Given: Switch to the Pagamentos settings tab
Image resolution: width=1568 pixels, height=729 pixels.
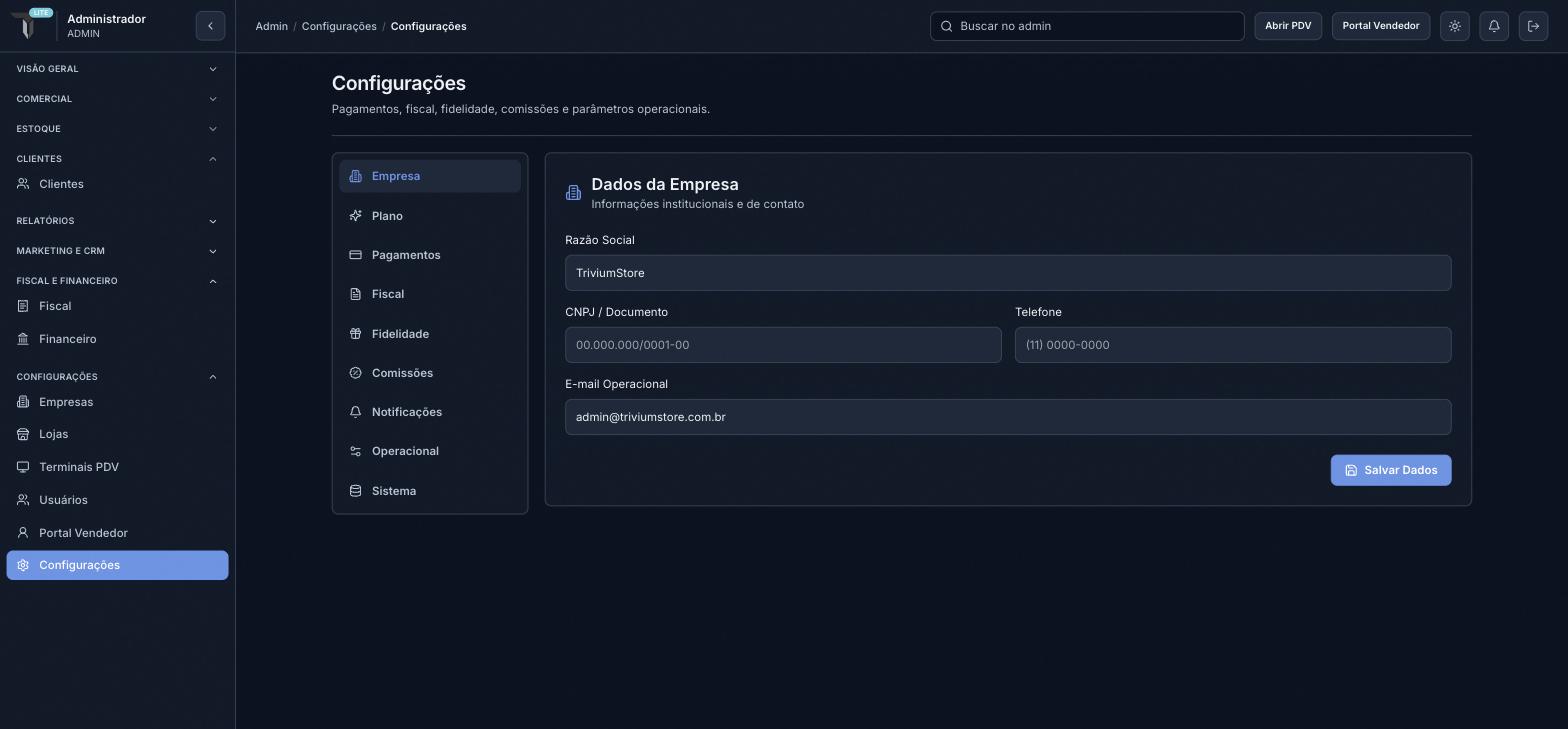Looking at the screenshot, I should pyautogui.click(x=430, y=255).
